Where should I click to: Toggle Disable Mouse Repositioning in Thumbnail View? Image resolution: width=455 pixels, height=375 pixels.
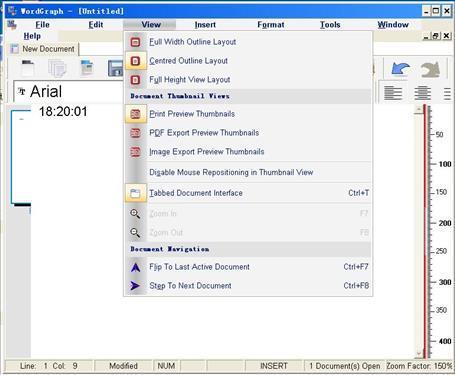coord(248,172)
